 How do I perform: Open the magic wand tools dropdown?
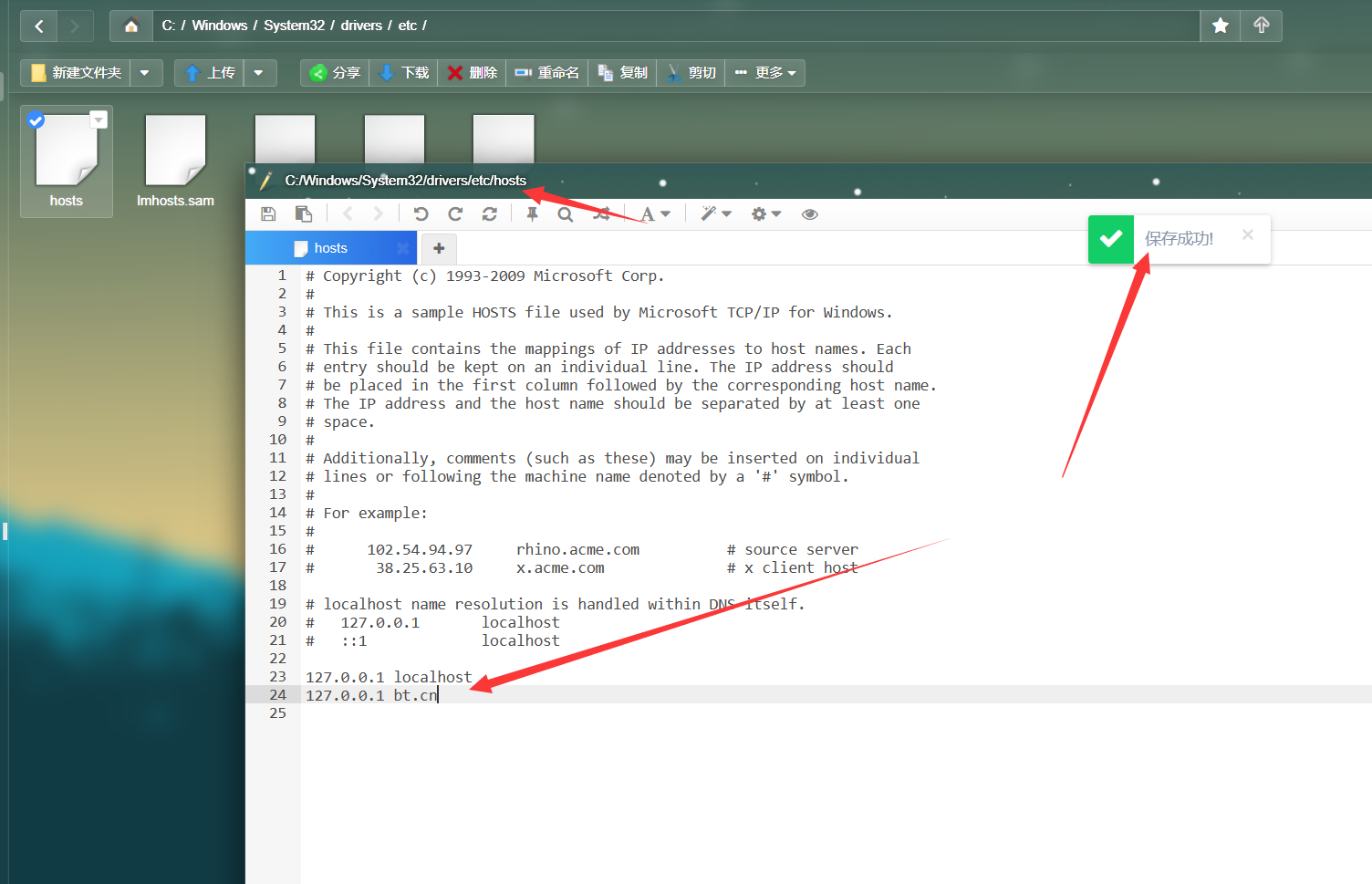point(716,213)
